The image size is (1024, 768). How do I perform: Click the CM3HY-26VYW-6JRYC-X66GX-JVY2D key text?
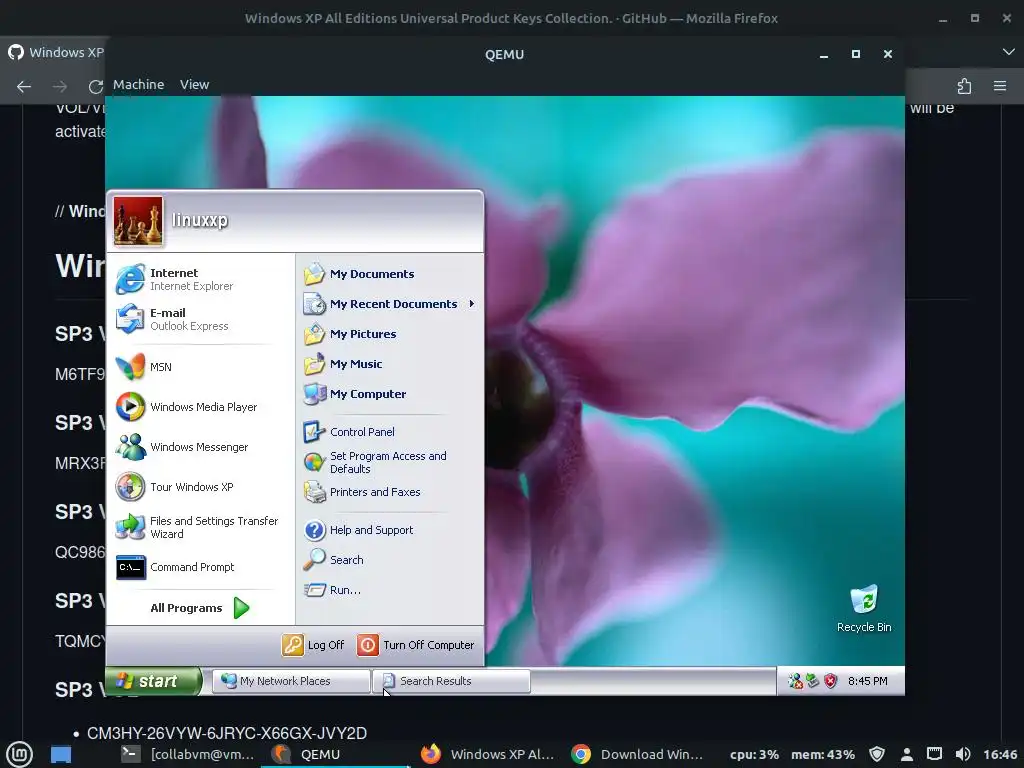[x=227, y=733]
